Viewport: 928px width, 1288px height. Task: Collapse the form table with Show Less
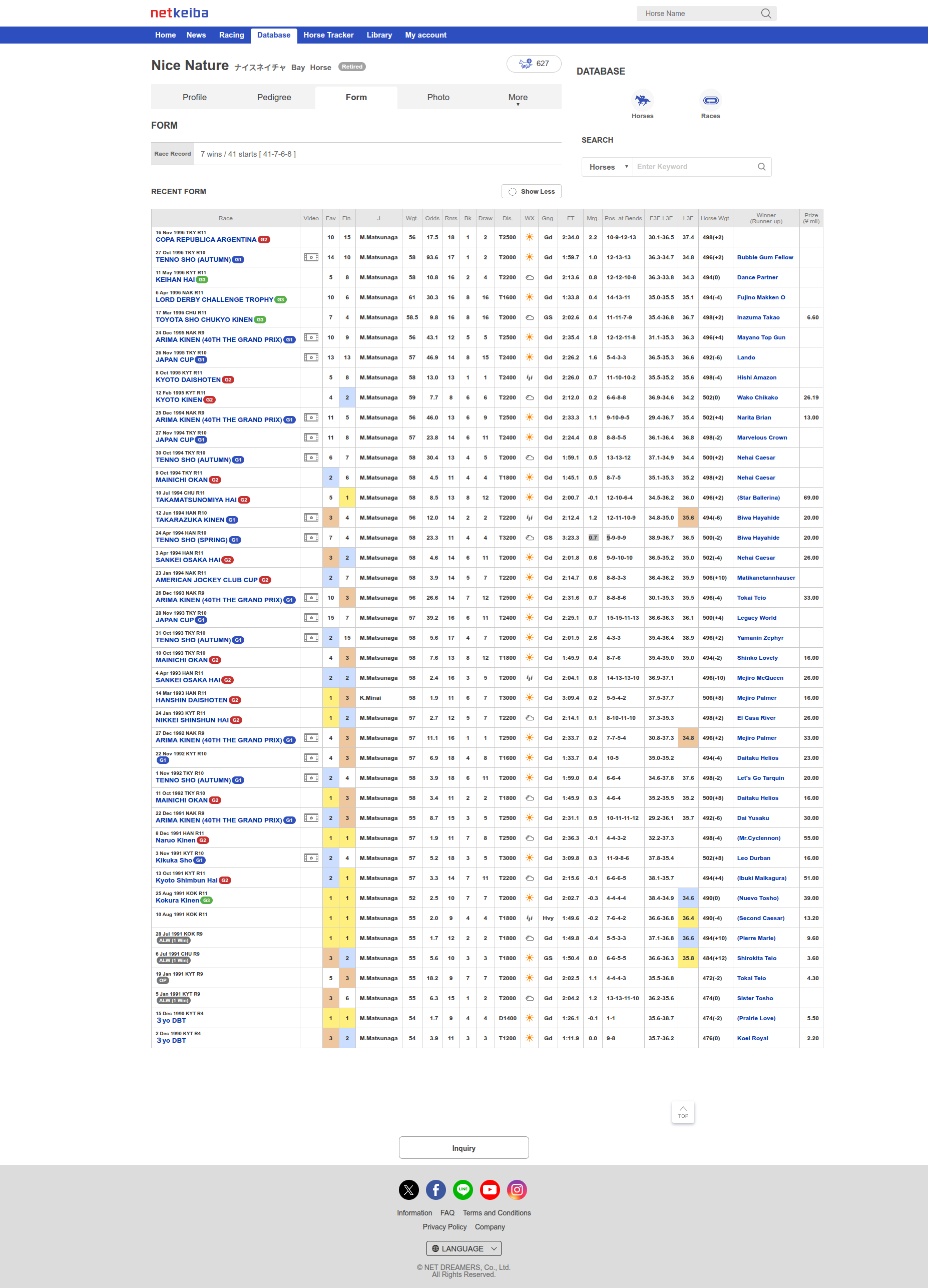pos(532,191)
